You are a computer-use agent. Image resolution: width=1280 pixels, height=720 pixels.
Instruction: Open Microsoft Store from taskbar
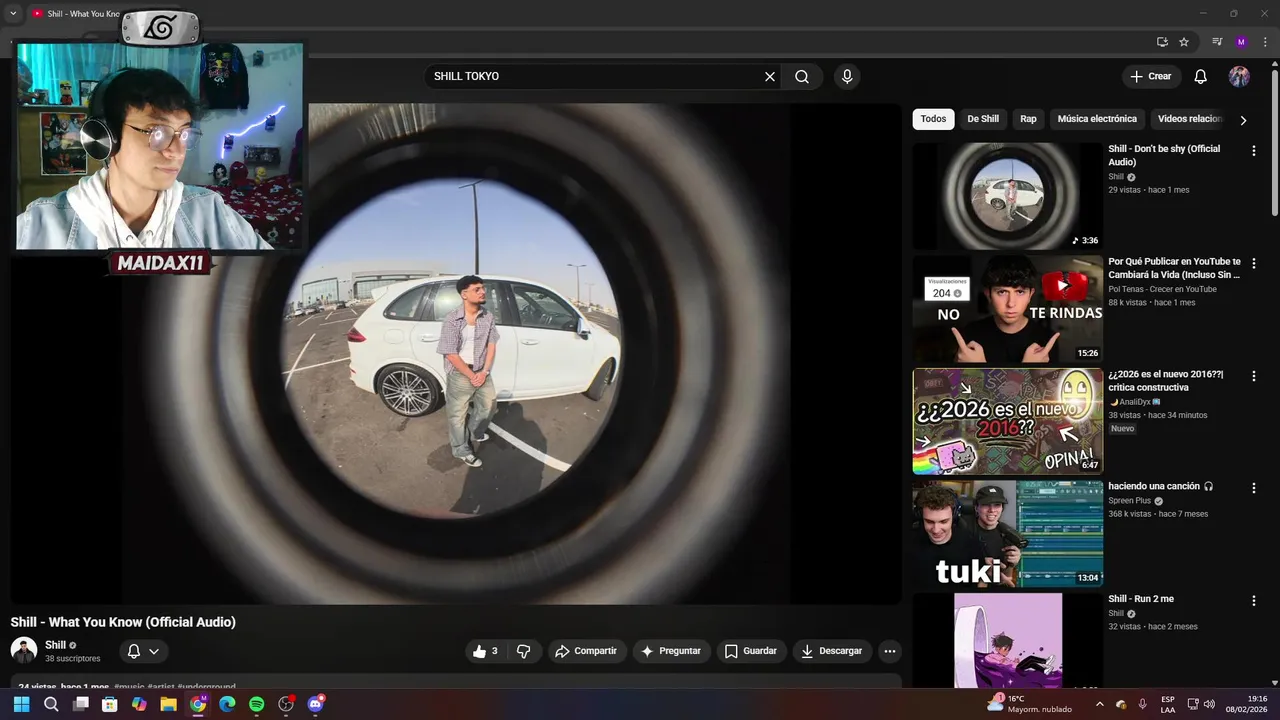point(110,704)
